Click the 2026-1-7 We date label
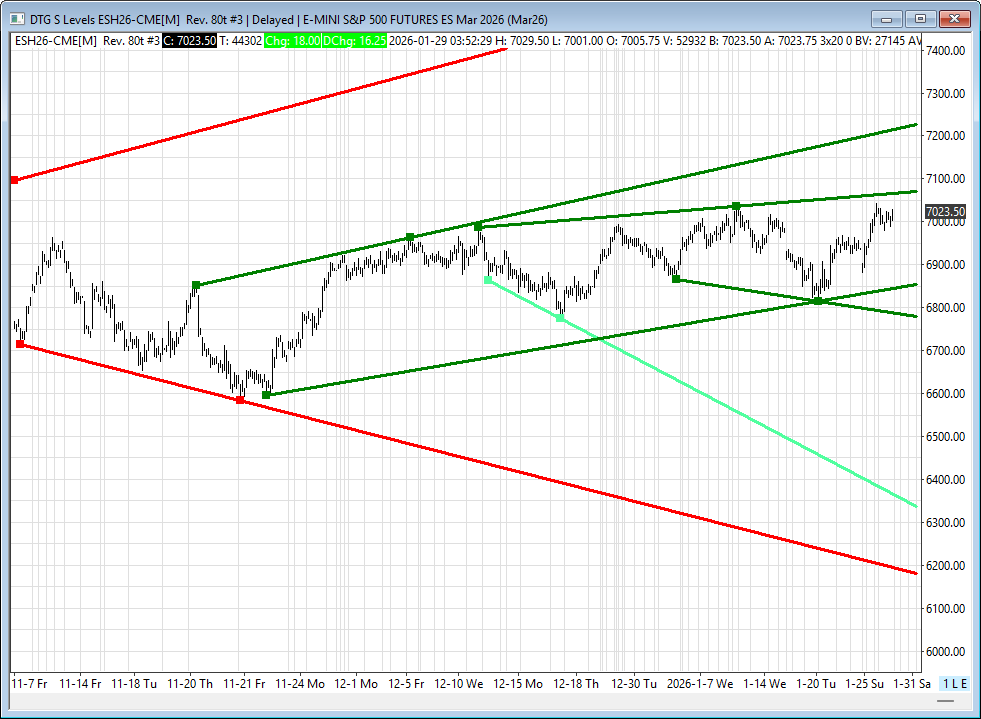The width and height of the screenshot is (981, 719). (698, 684)
